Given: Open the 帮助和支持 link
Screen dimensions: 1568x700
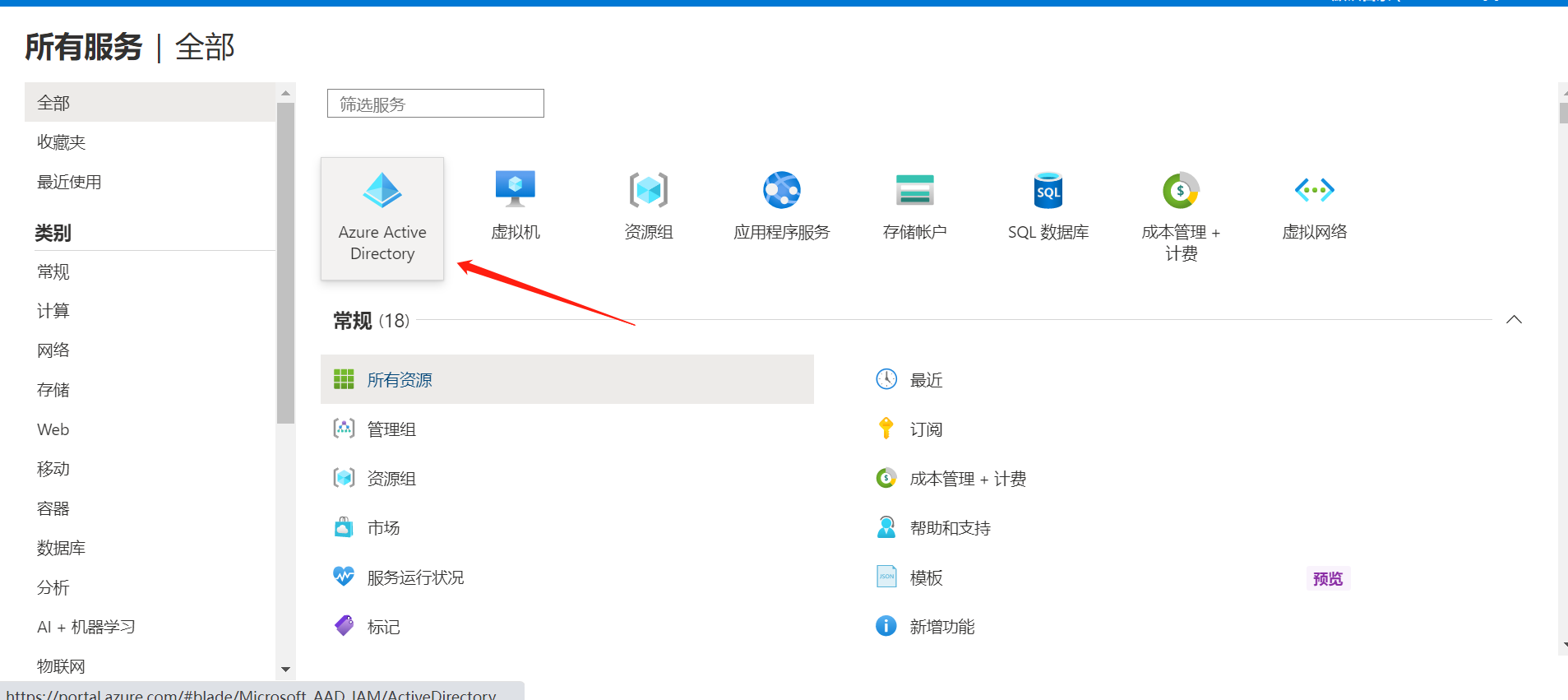Looking at the screenshot, I should [950, 528].
